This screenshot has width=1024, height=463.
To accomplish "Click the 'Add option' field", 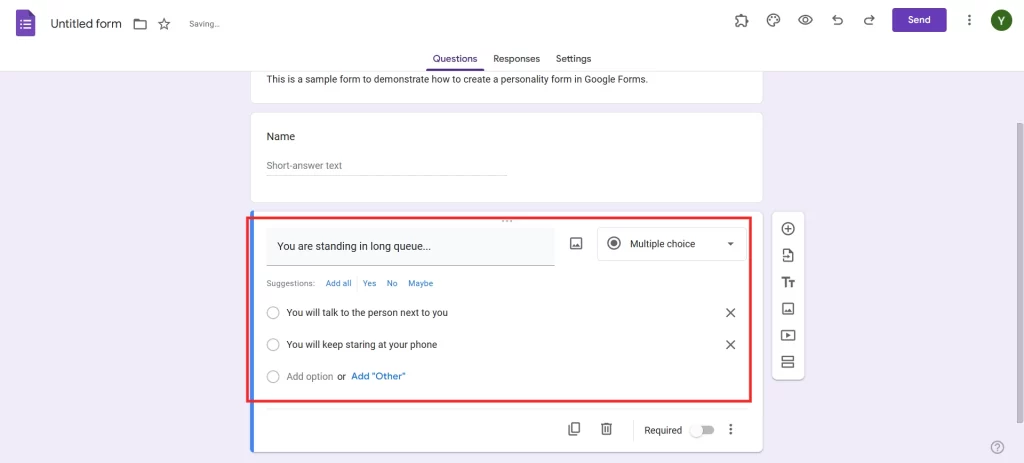I will pos(310,377).
